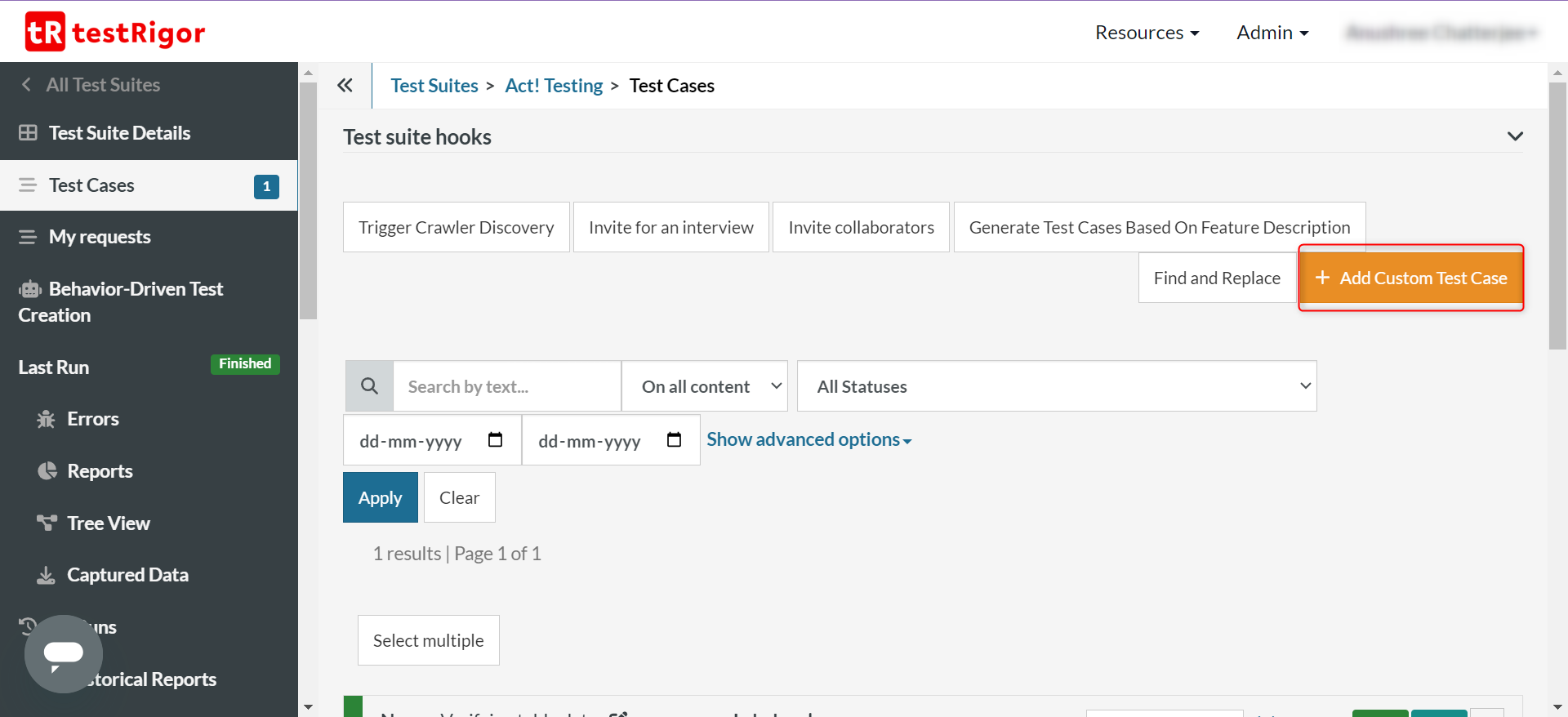Click the search magnifier icon
Viewport: 1568px width, 717px height.
point(369,386)
